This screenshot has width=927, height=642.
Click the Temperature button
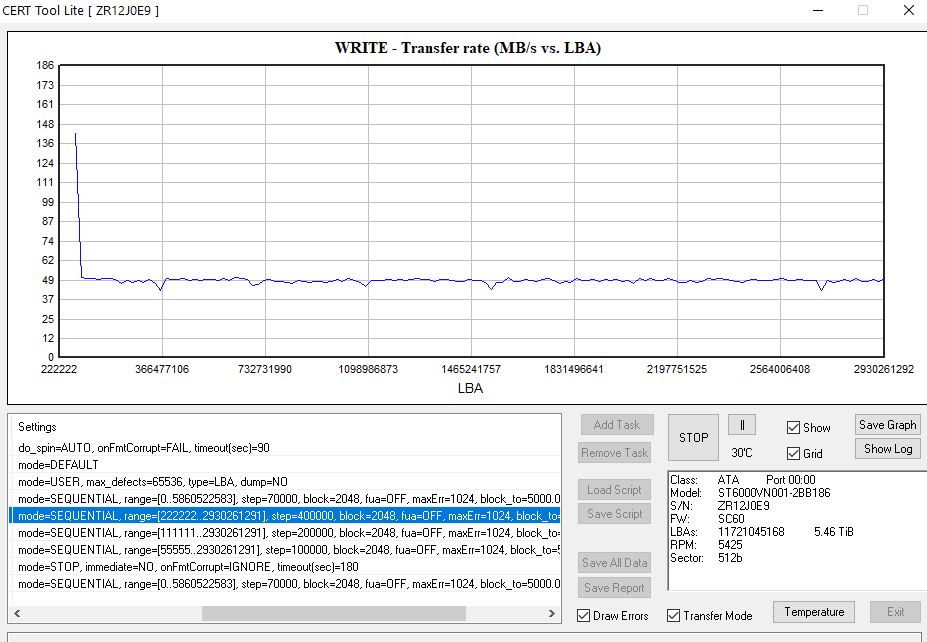[813, 612]
